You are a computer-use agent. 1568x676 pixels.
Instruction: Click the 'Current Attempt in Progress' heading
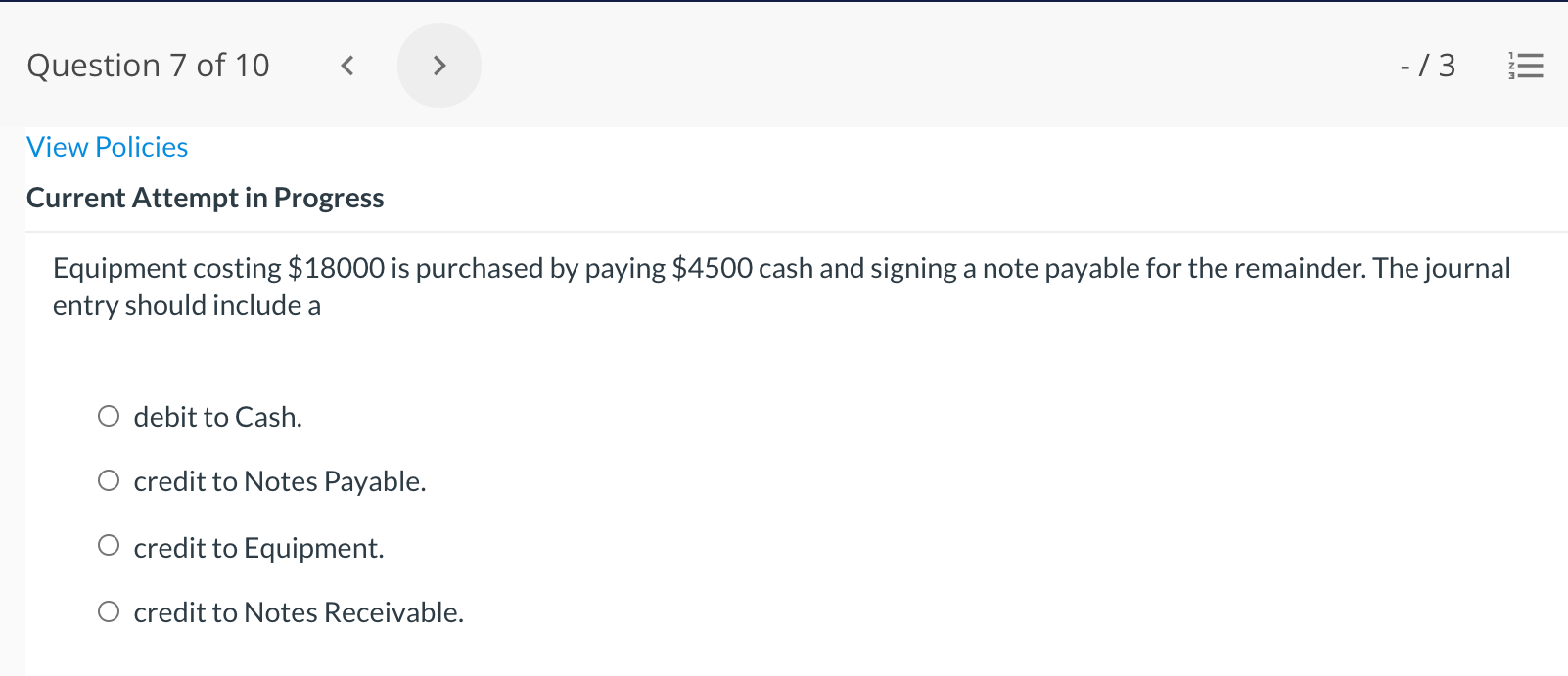tap(205, 197)
